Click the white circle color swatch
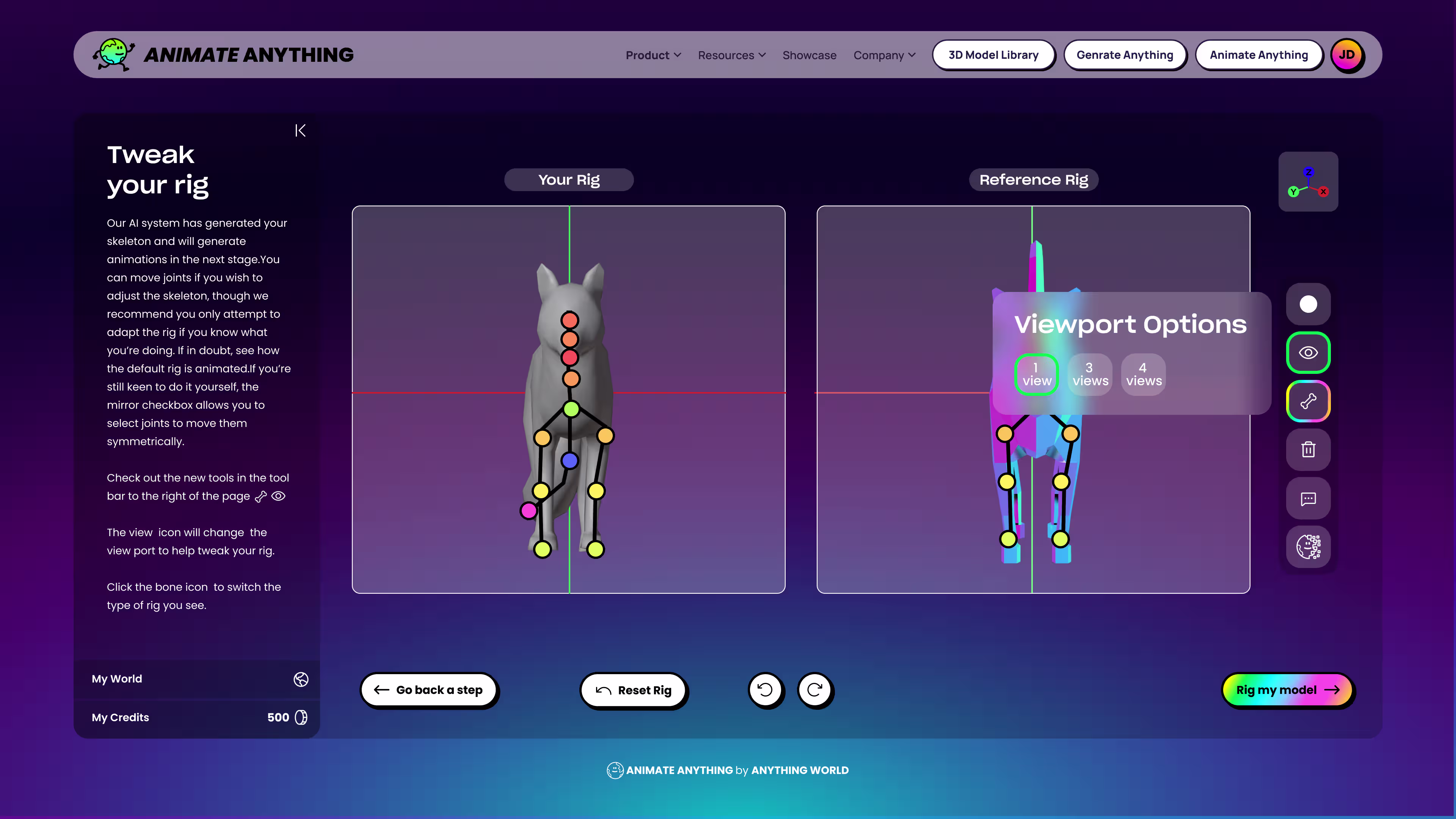Image resolution: width=1456 pixels, height=819 pixels. 1308,304
